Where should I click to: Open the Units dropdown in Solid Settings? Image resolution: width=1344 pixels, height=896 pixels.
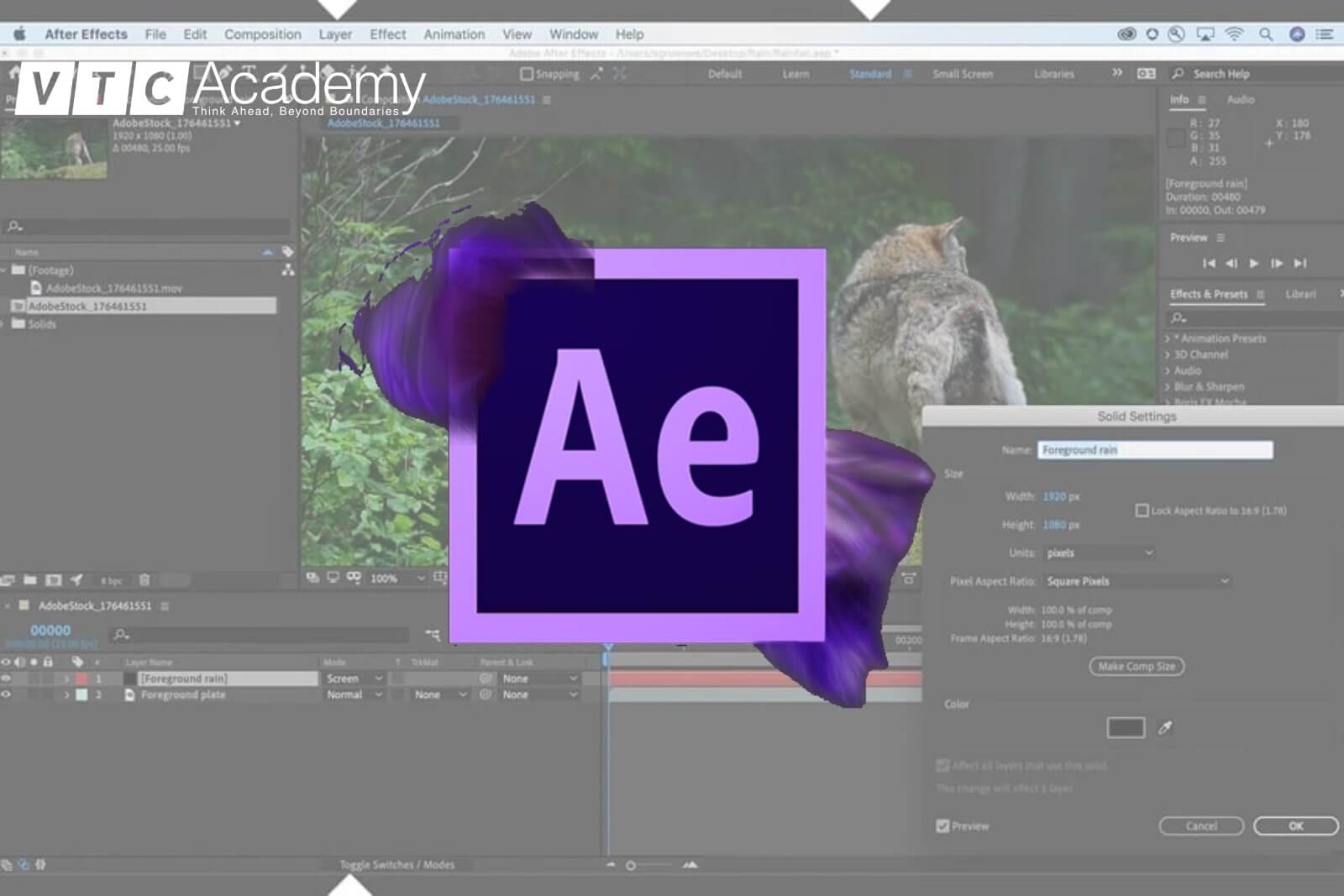tap(1099, 553)
